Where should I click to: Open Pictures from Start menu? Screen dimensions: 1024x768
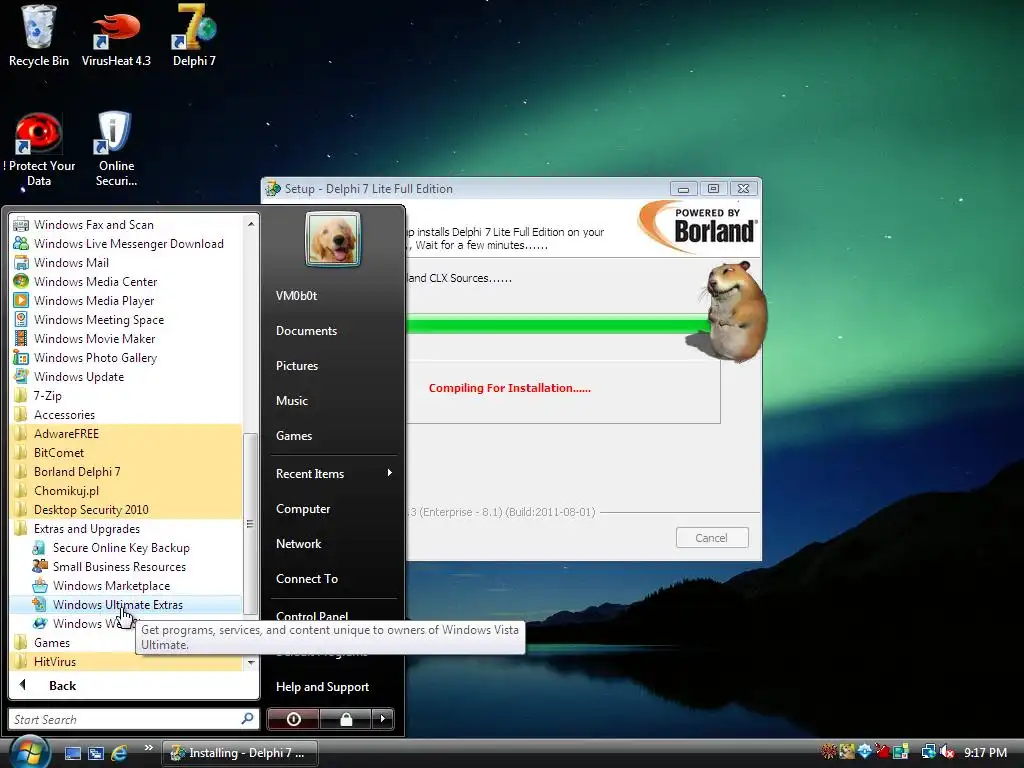[333, 366]
